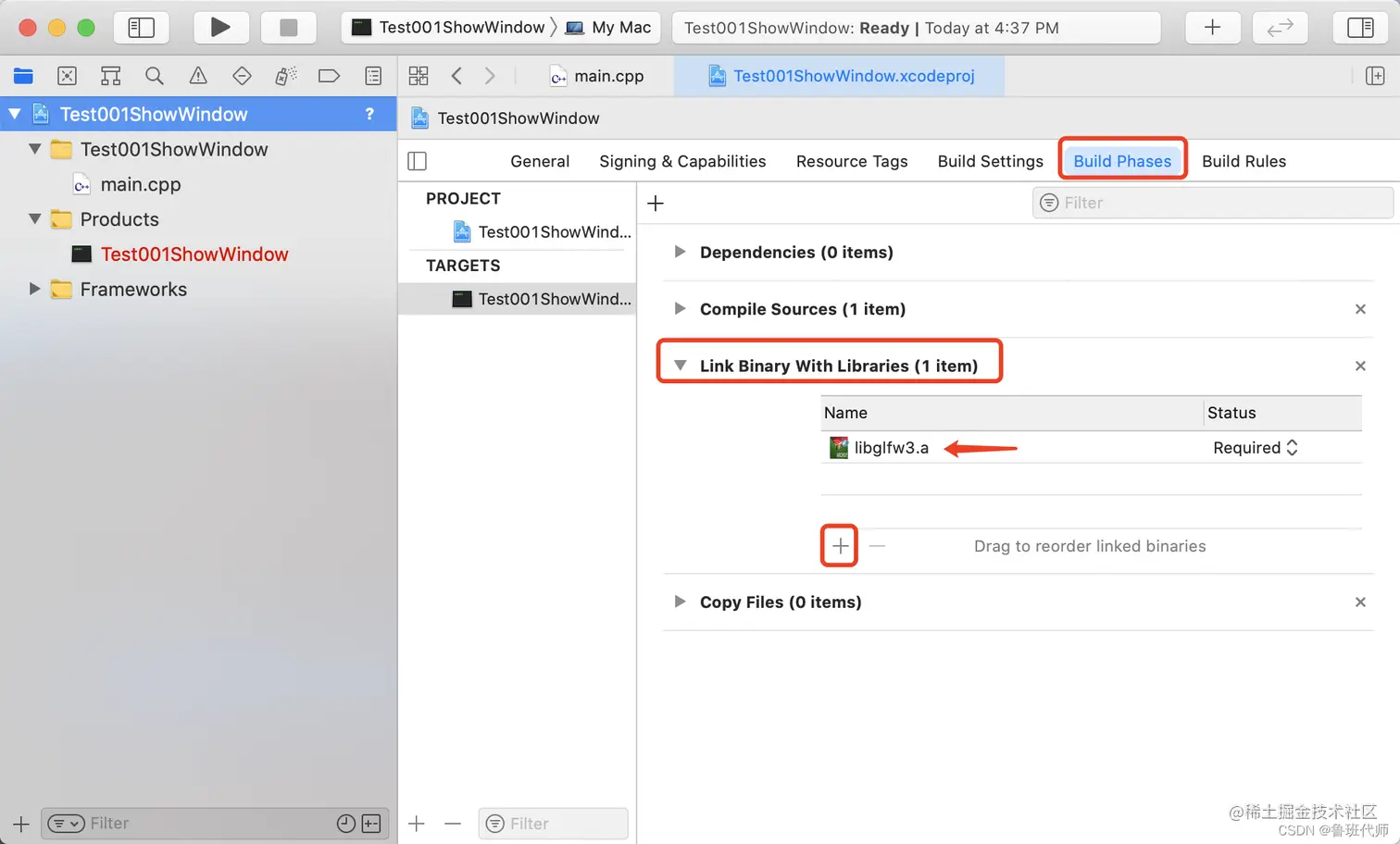Add a new target plus button
1400x844 pixels.
point(417,823)
